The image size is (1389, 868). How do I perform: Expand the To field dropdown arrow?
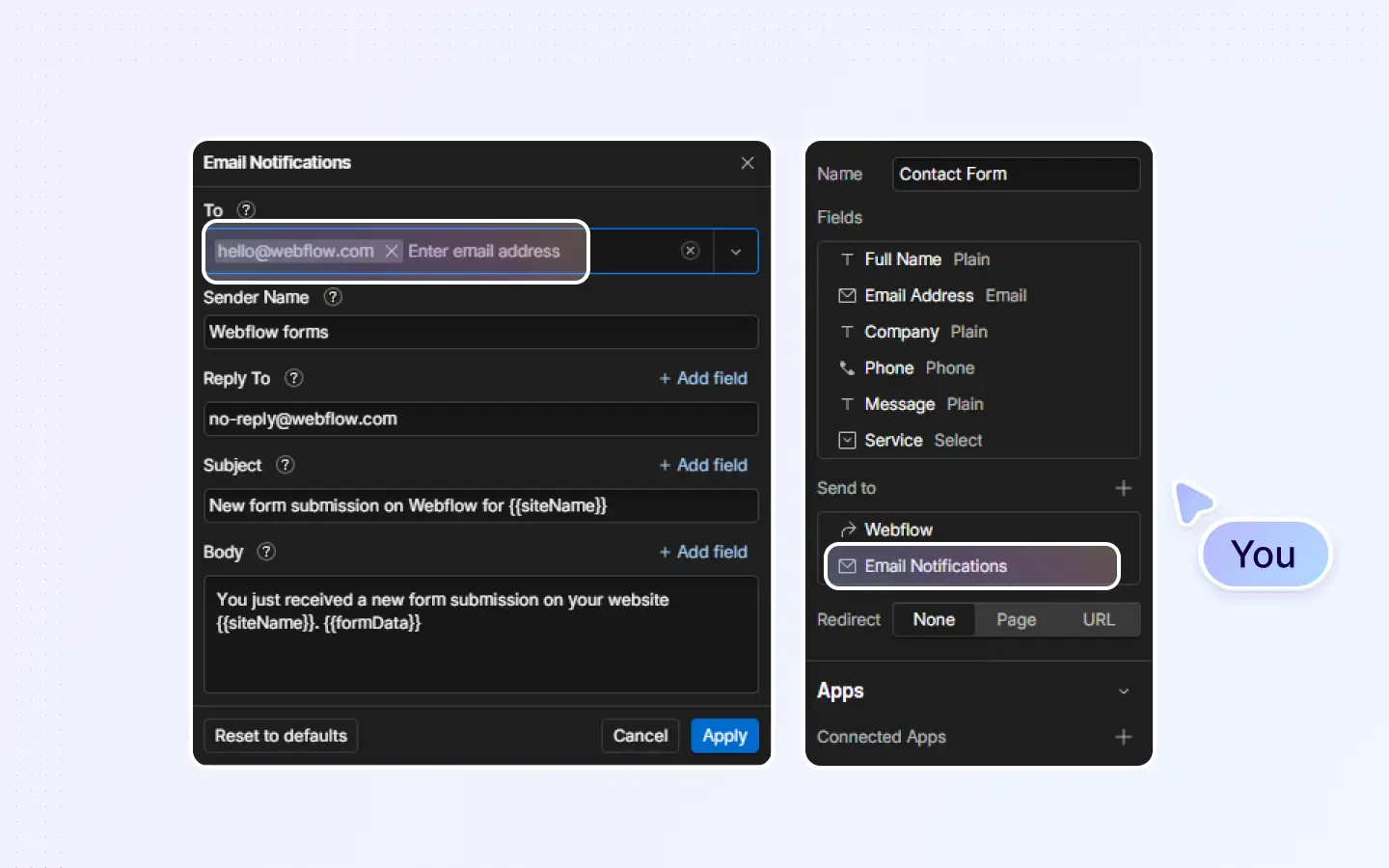736,252
